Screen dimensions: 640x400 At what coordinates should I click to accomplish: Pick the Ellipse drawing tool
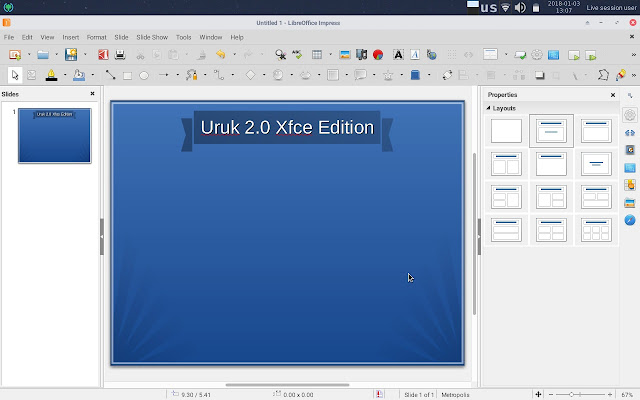click(x=144, y=76)
